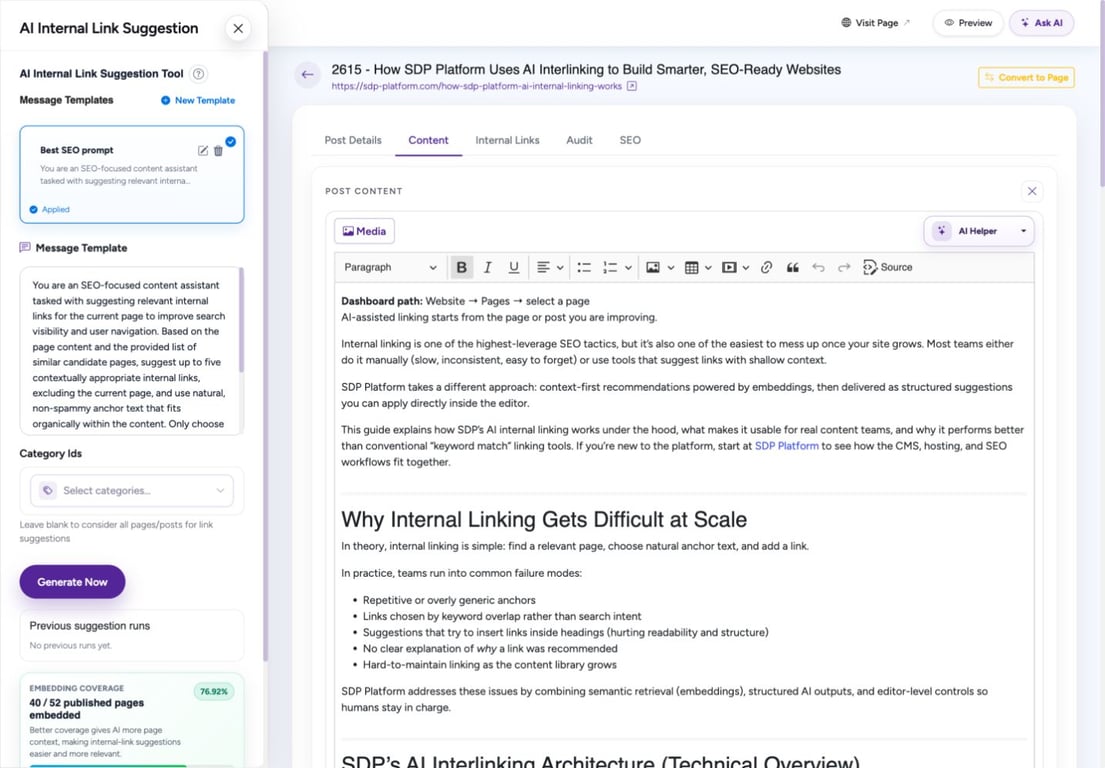Image resolution: width=1105 pixels, height=768 pixels.
Task: Insert a bulleted list
Action: tap(584, 268)
